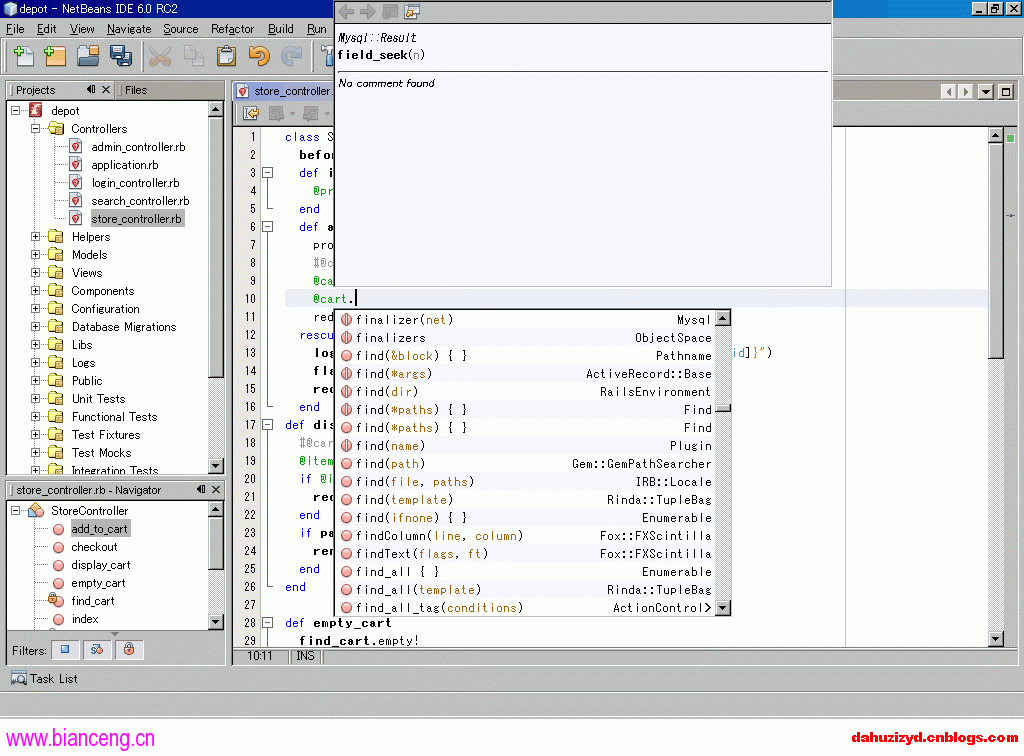Minimize the Projects panel
This screenshot has height=756, width=1024.
[91, 89]
